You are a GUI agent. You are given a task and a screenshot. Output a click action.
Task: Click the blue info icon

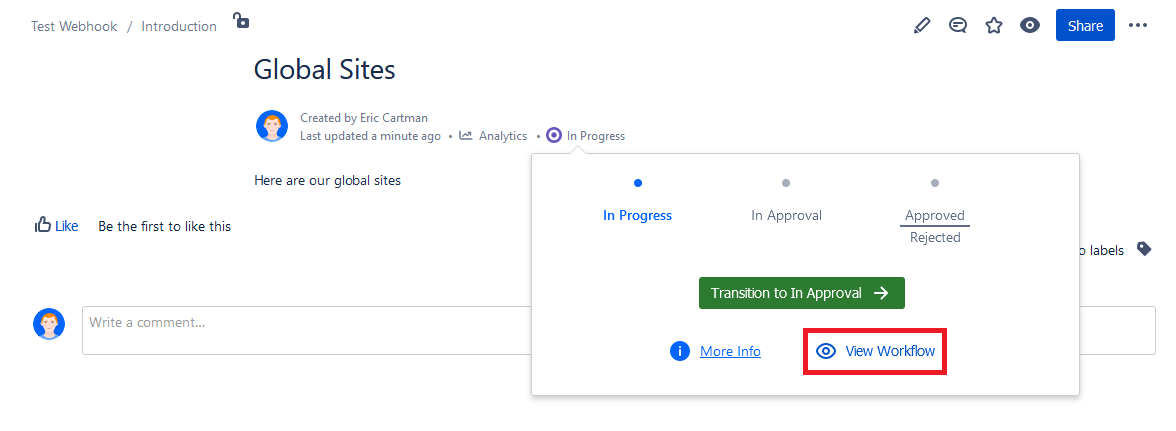pyautogui.click(x=680, y=351)
